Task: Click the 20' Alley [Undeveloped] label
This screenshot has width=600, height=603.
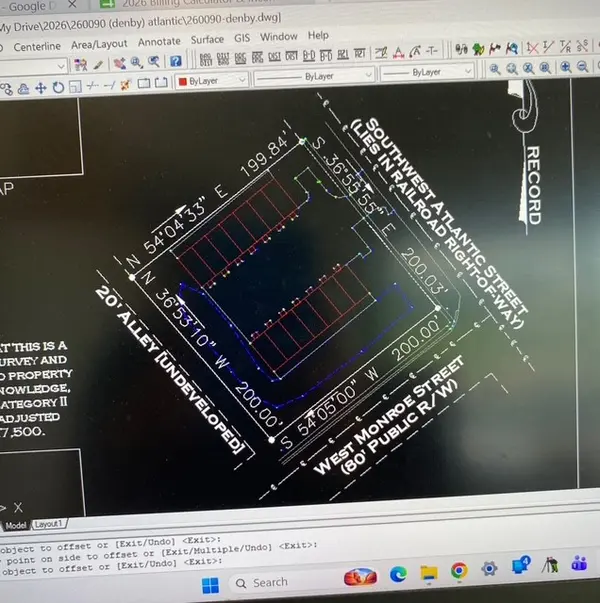Action: [x=169, y=369]
